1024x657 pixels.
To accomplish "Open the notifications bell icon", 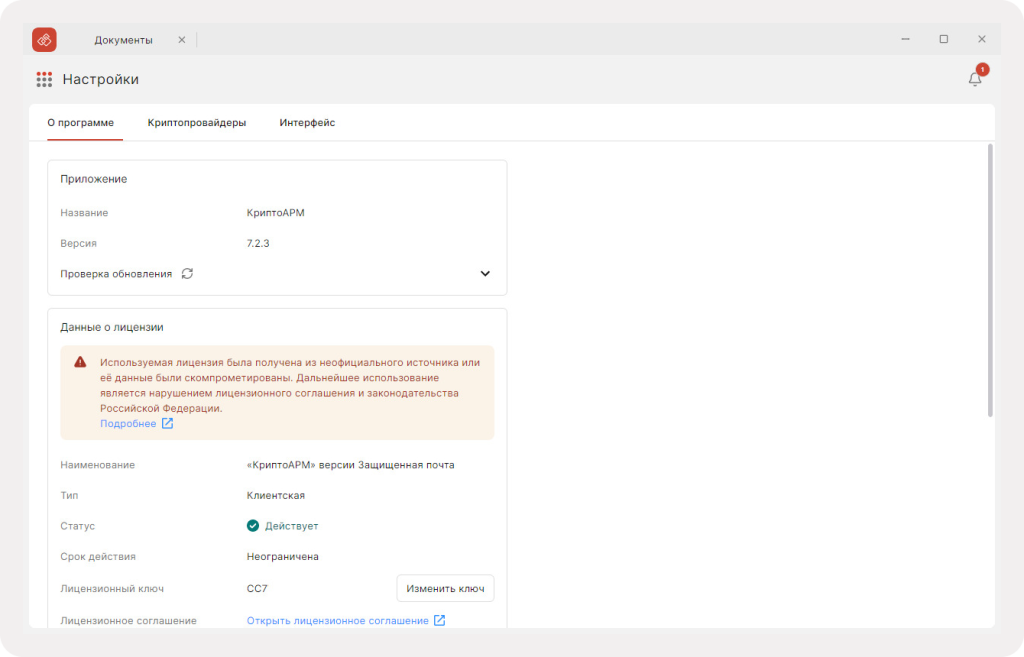I will (x=975, y=79).
